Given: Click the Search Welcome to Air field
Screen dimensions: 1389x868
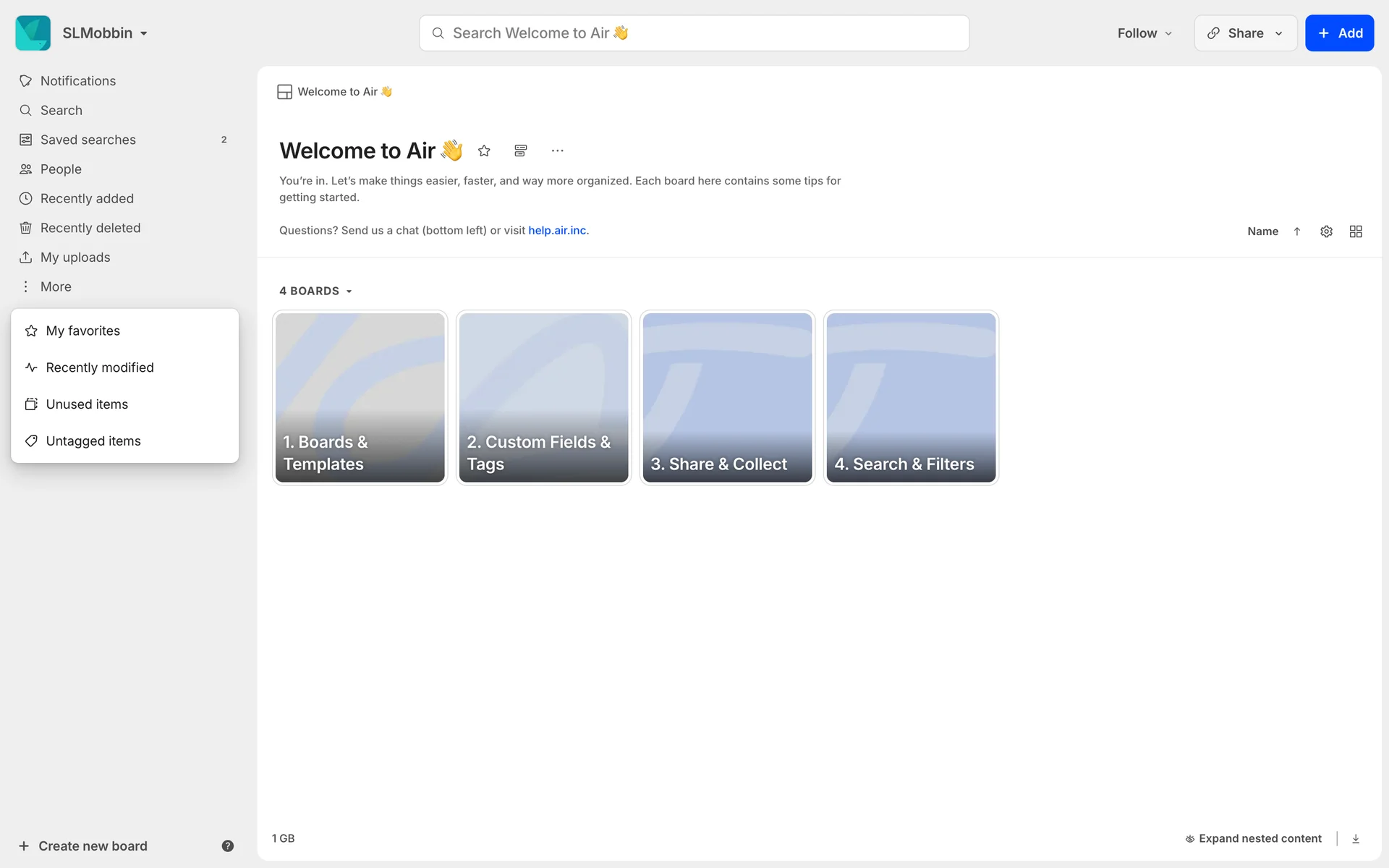Looking at the screenshot, I should point(694,33).
